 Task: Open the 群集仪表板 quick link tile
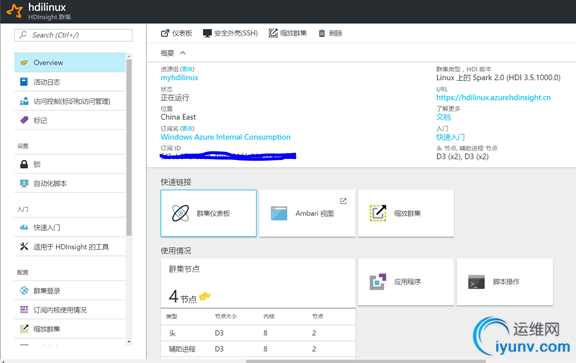208,213
